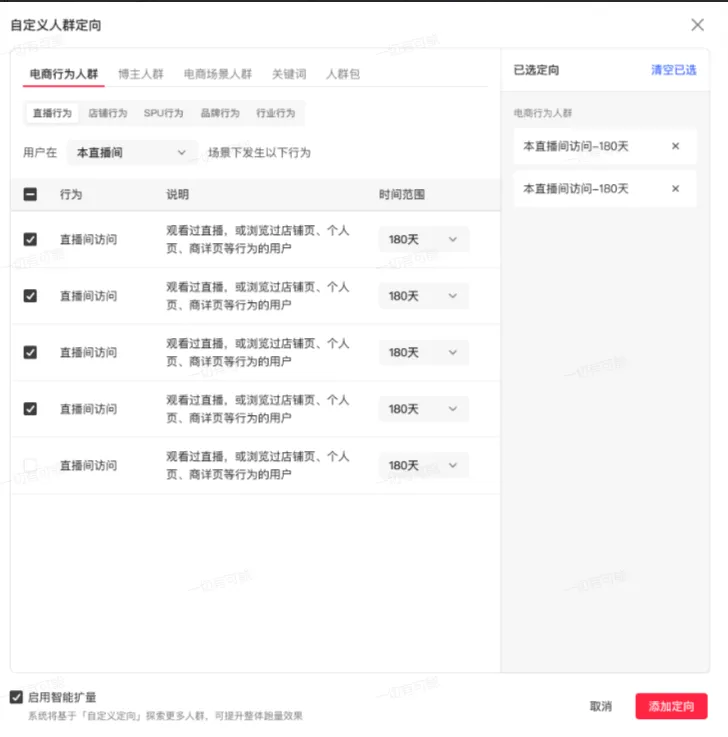Image resolution: width=728 pixels, height=737 pixels.
Task: Select the 行业行为 sub-tab
Action: point(275,113)
